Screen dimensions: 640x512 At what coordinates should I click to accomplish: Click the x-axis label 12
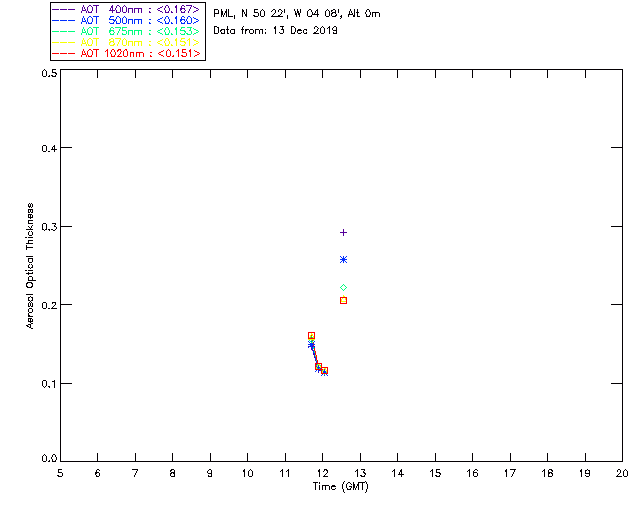[322, 473]
